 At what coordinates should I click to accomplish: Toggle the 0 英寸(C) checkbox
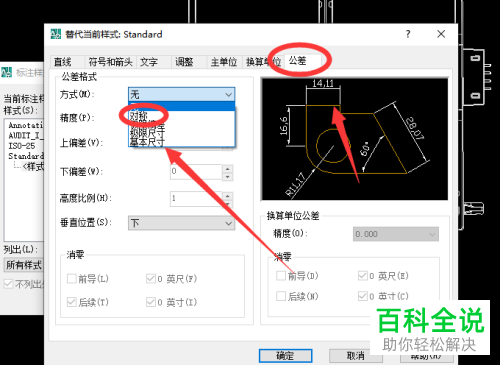pos(363,296)
